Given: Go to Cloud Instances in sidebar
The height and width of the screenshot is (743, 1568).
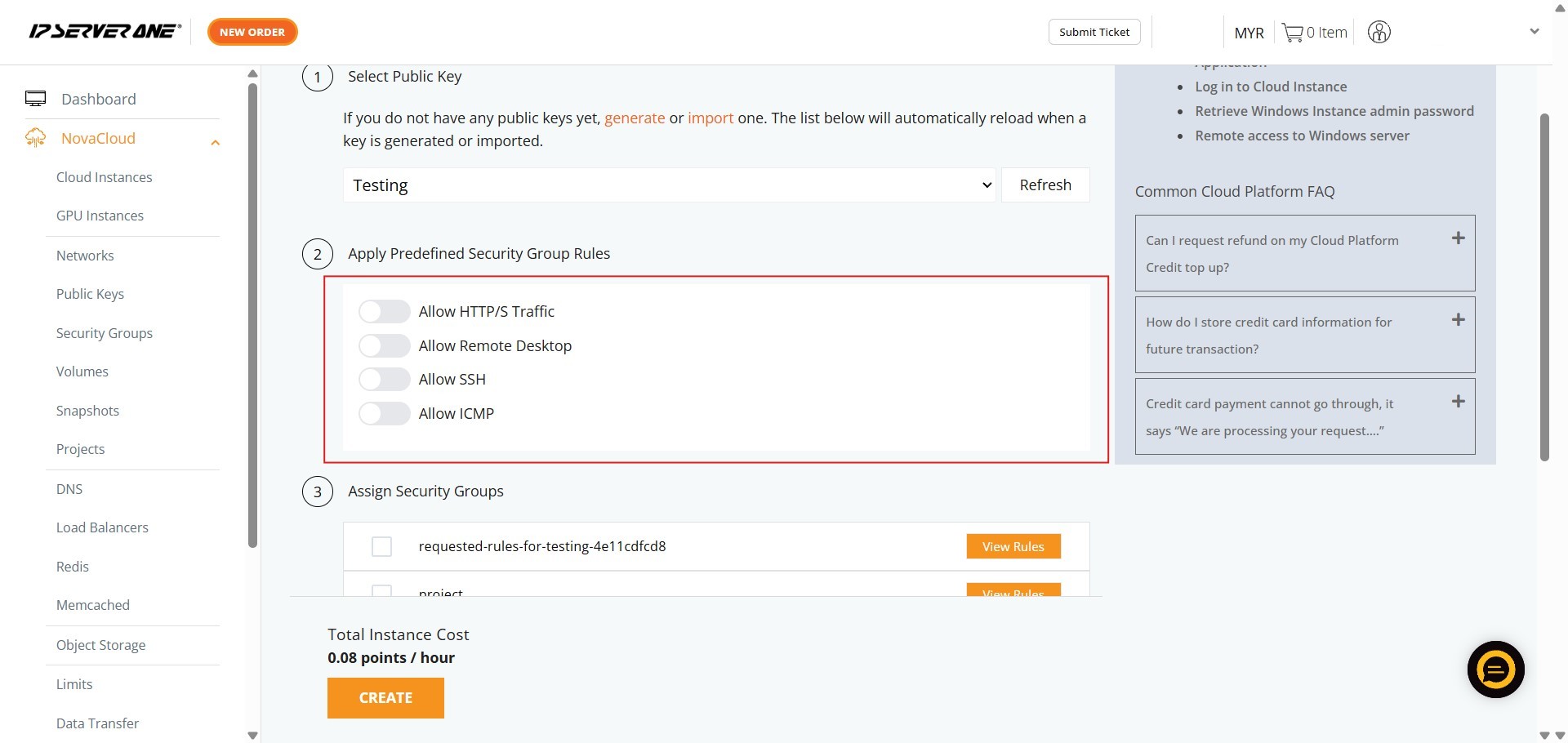Looking at the screenshot, I should [x=104, y=177].
